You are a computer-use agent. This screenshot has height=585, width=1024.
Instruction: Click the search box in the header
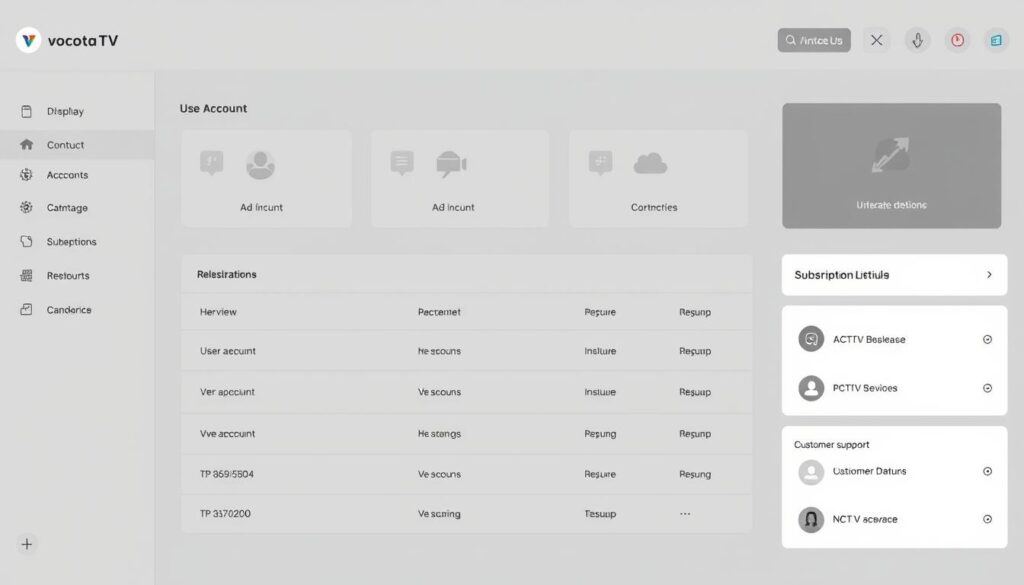coord(814,40)
